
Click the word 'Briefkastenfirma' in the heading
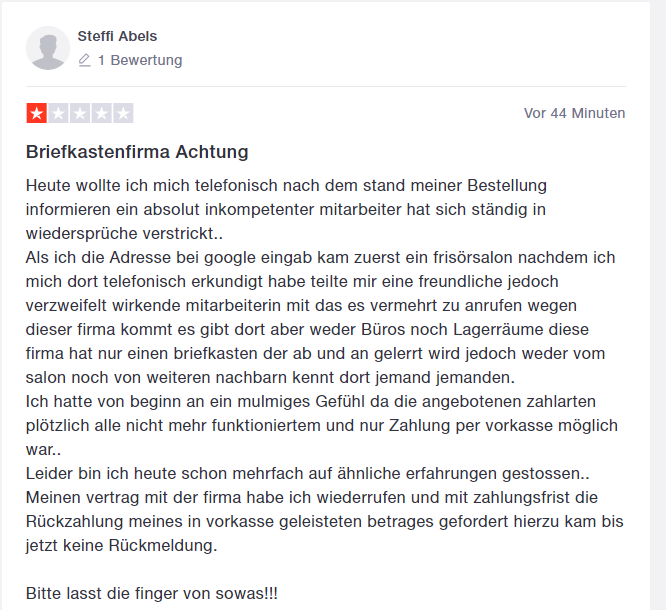(x=98, y=152)
